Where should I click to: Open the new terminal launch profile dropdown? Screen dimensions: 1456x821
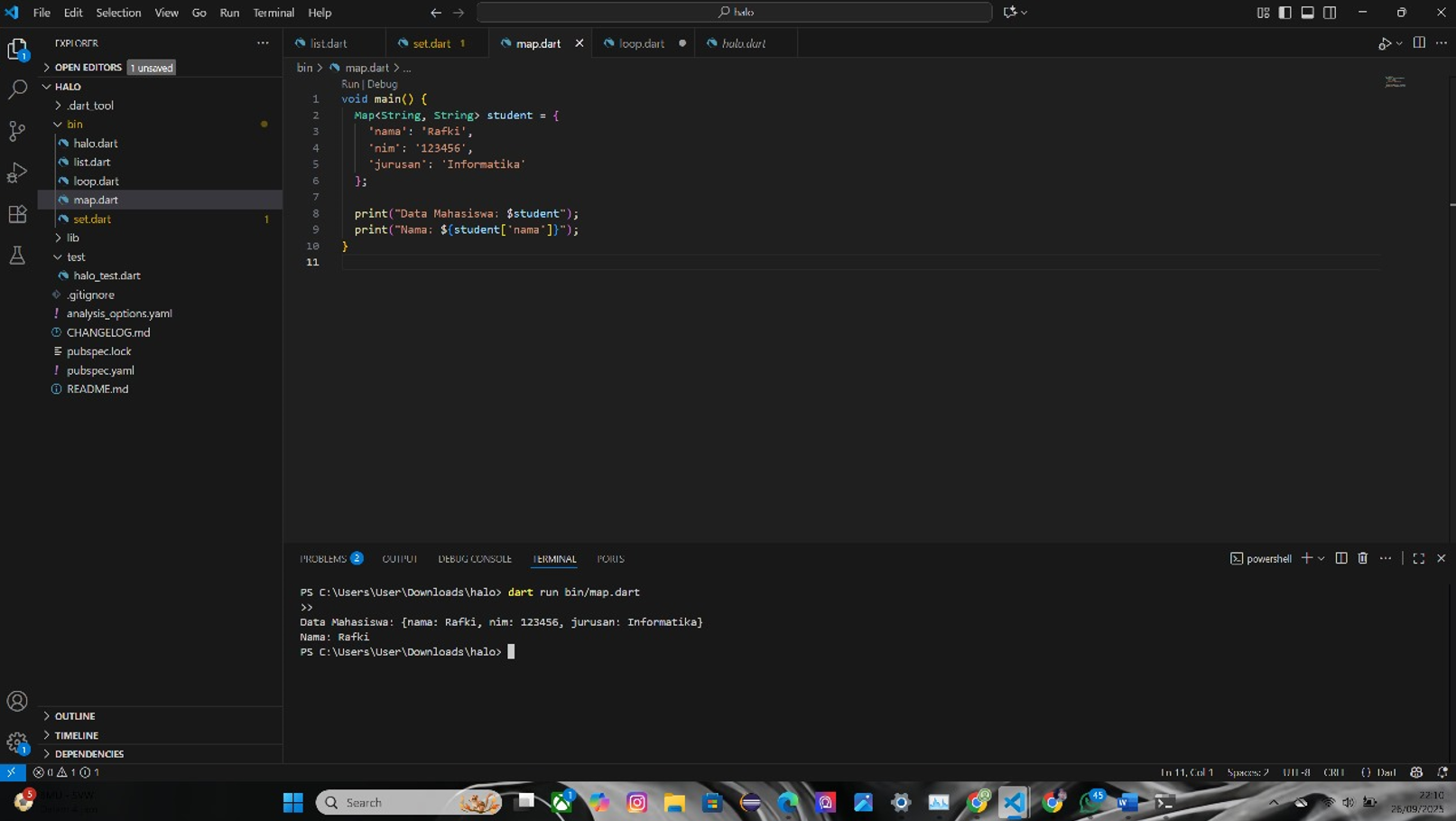point(1322,558)
